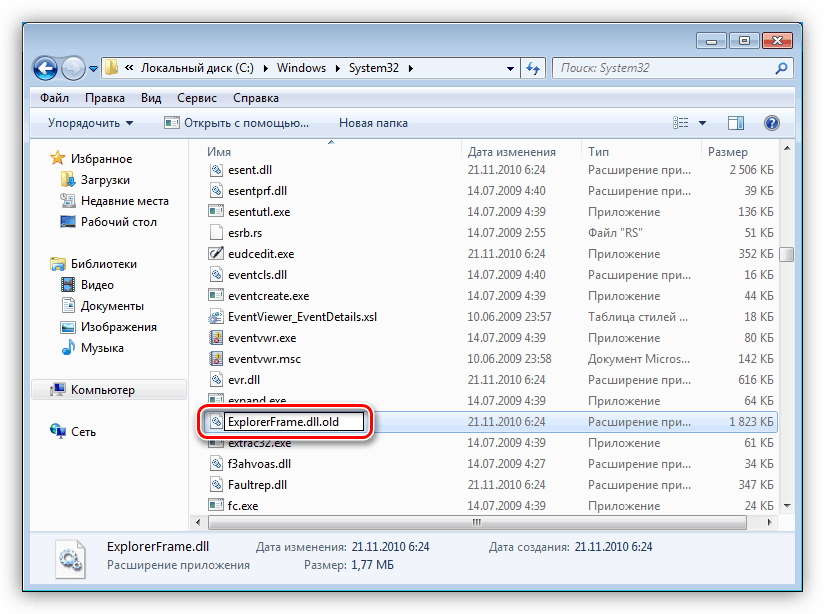This screenshot has width=825, height=614.
Task: Select the eventcls.dll file icon
Action: pyautogui.click(x=216, y=275)
